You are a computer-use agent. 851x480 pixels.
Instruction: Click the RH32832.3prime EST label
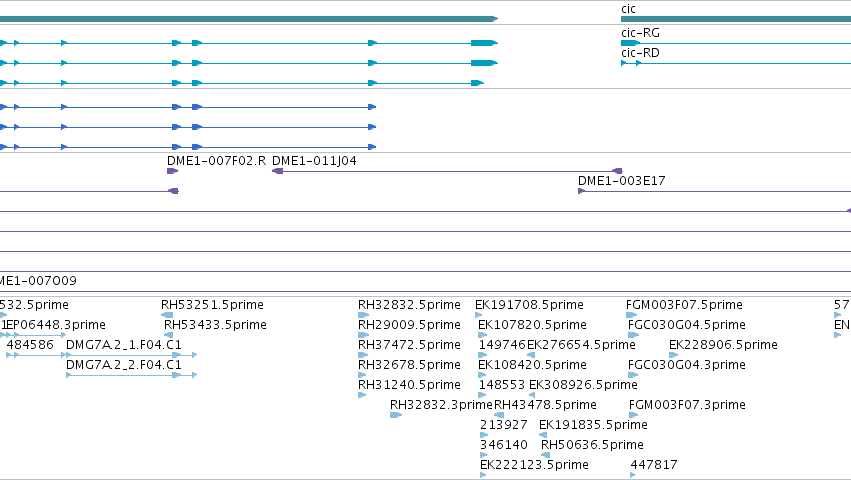pyautogui.click(x=441, y=405)
